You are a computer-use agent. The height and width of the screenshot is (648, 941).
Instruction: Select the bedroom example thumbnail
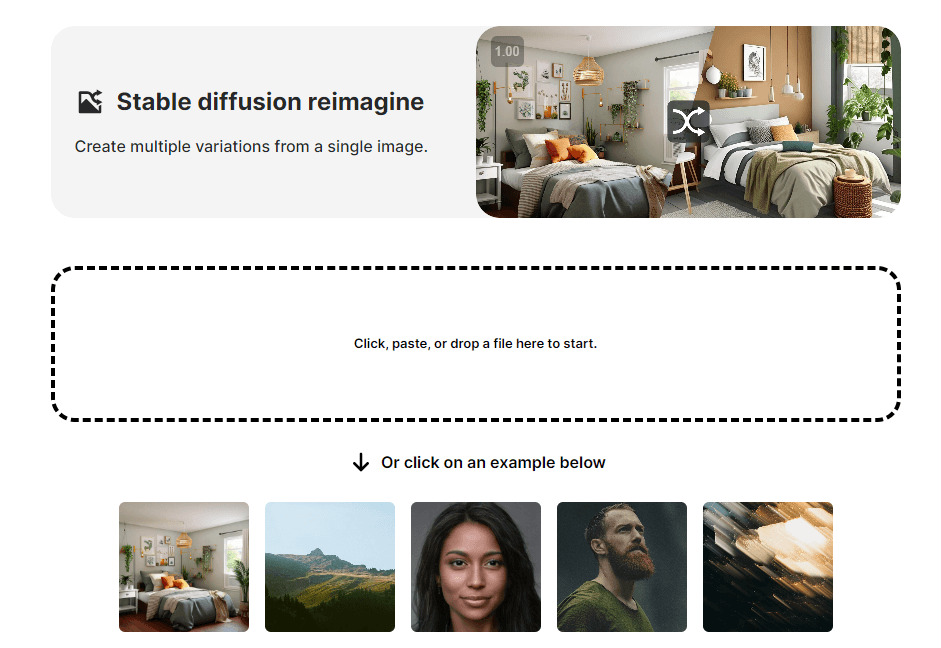pyautogui.click(x=184, y=567)
